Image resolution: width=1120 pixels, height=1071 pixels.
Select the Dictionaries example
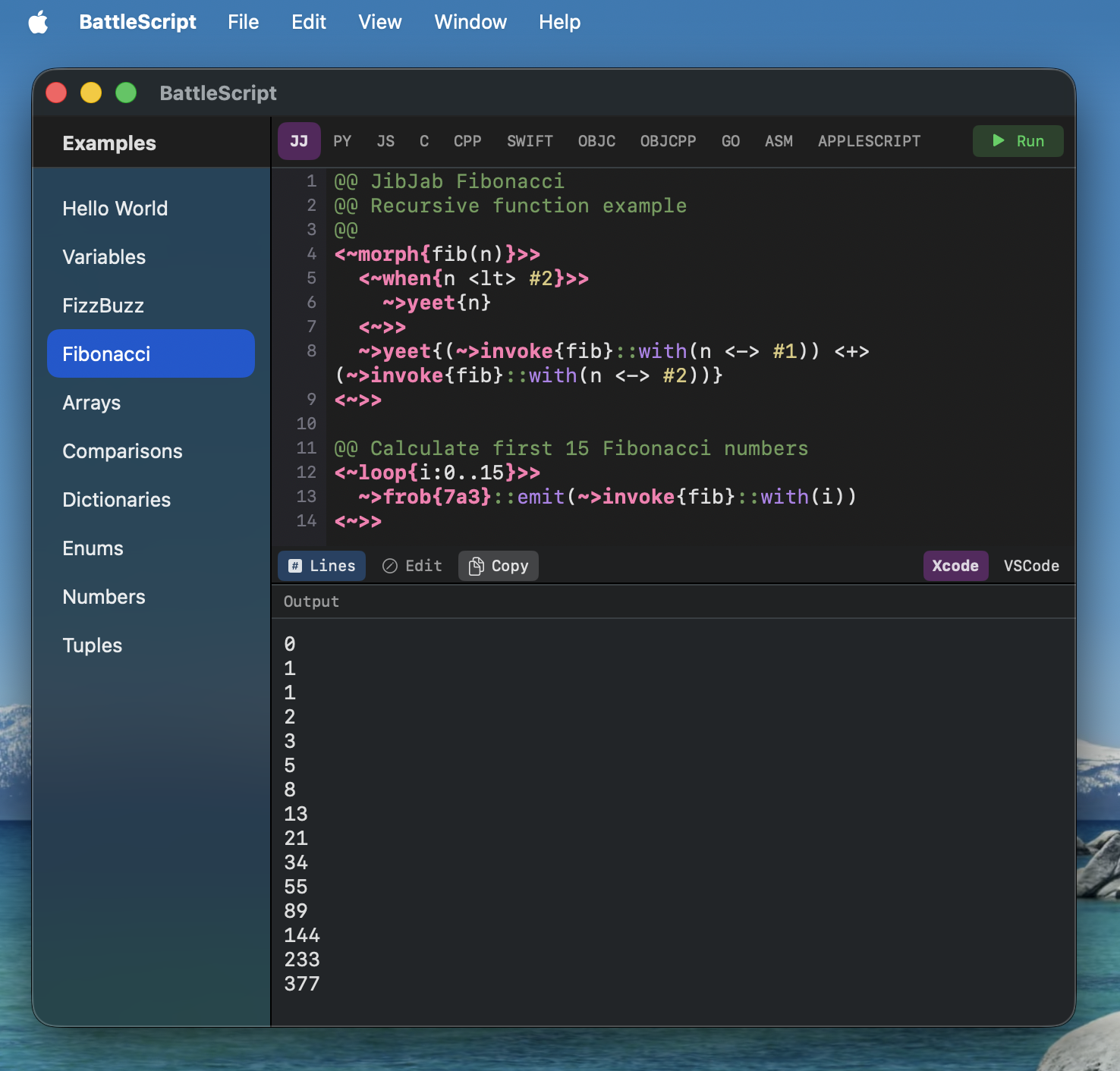click(116, 499)
